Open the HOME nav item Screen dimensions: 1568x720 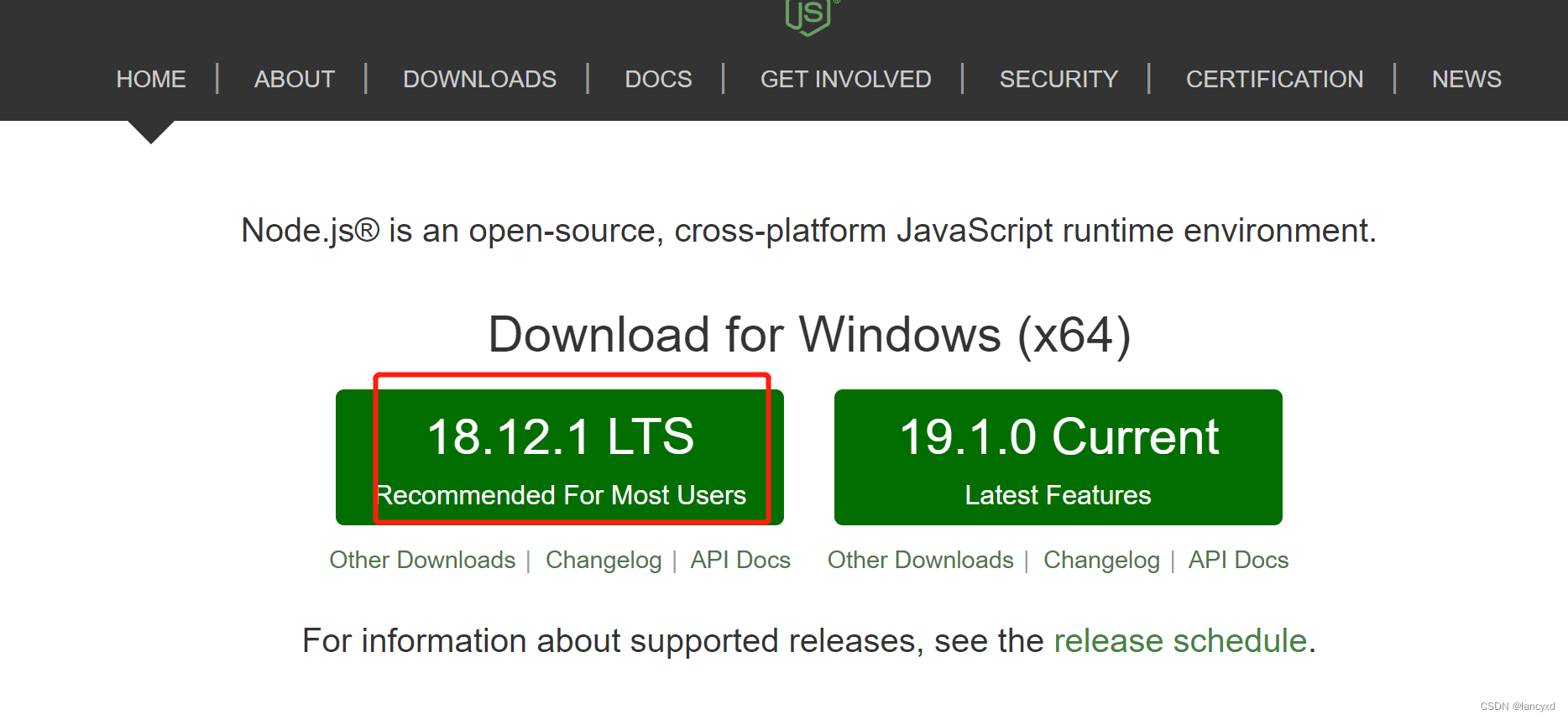151,79
